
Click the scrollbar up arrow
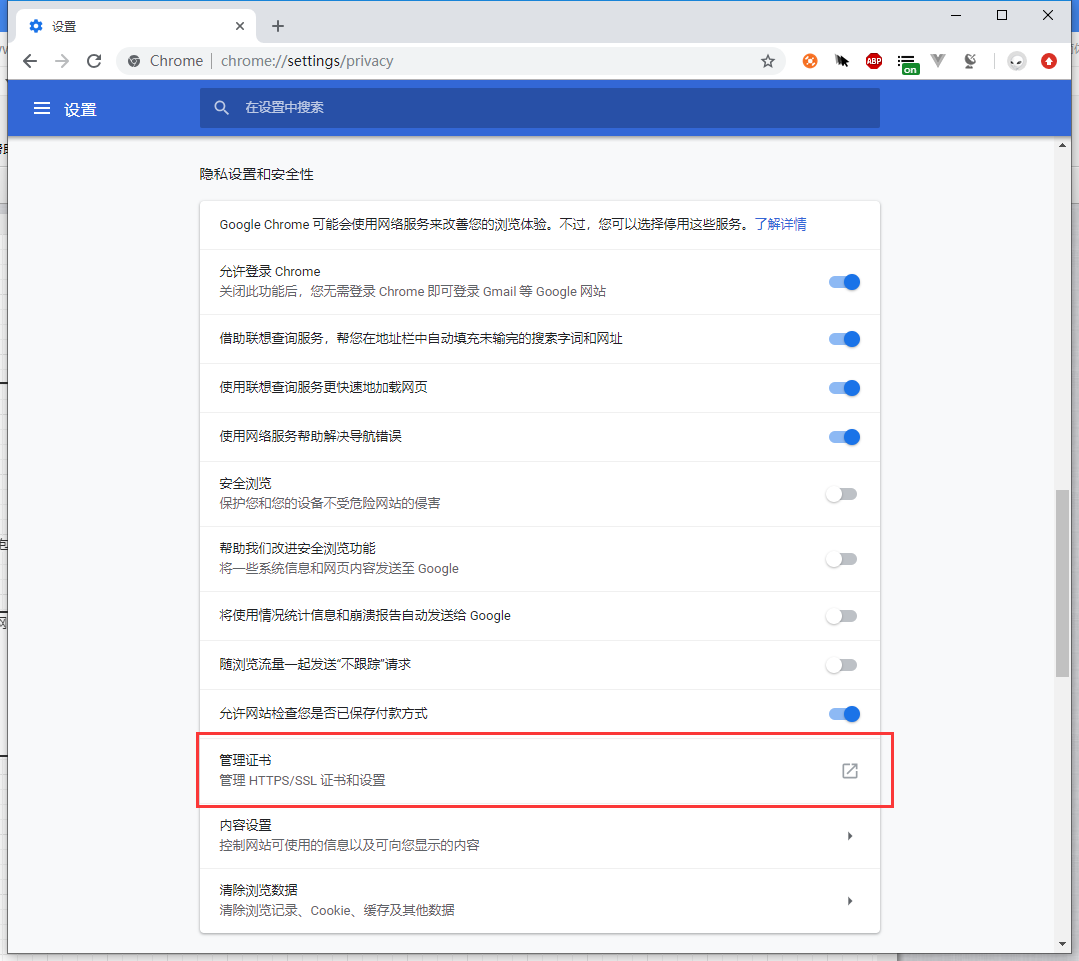click(x=1062, y=145)
